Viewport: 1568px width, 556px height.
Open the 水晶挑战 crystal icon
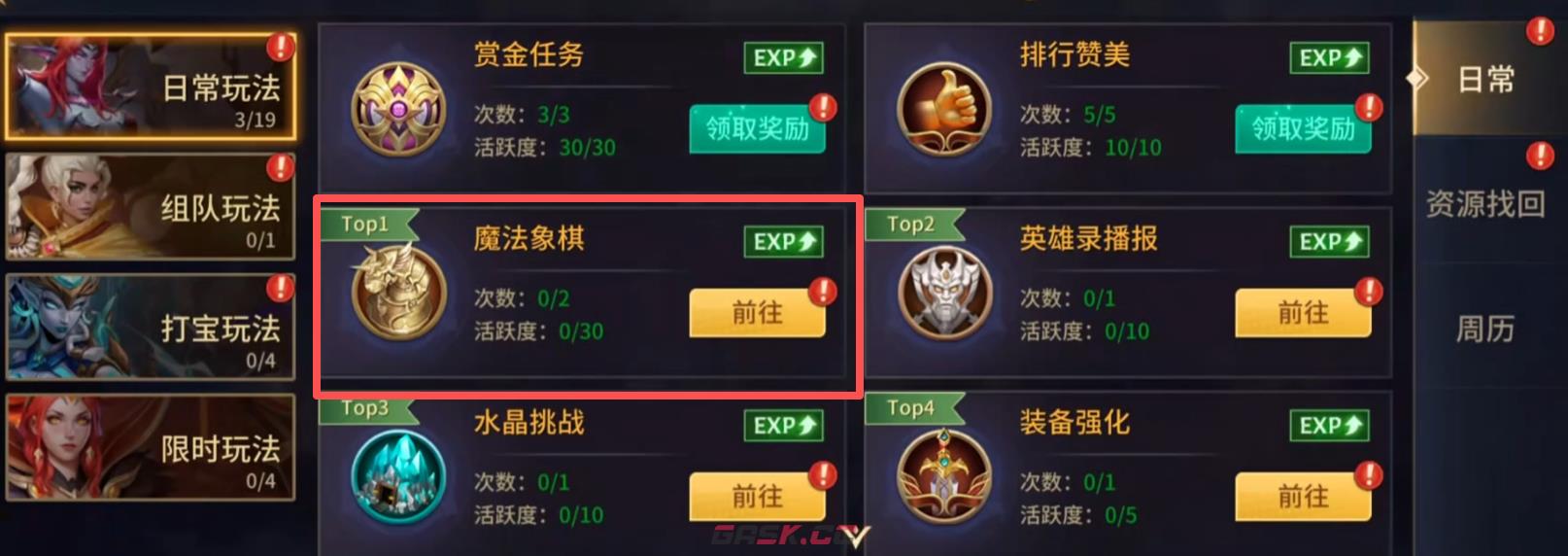pos(398,476)
